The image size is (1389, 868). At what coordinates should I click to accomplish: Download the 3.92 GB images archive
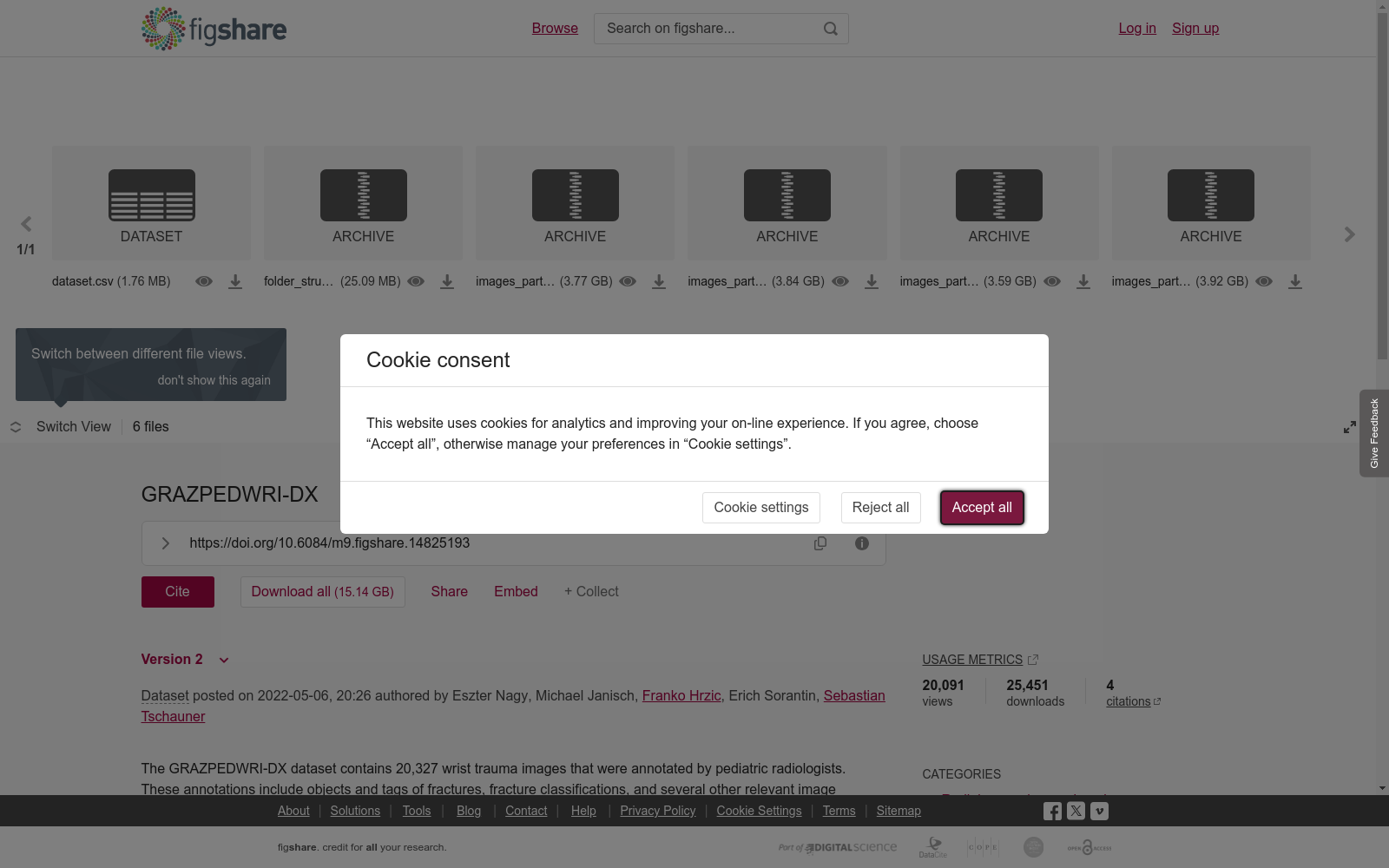1295,281
